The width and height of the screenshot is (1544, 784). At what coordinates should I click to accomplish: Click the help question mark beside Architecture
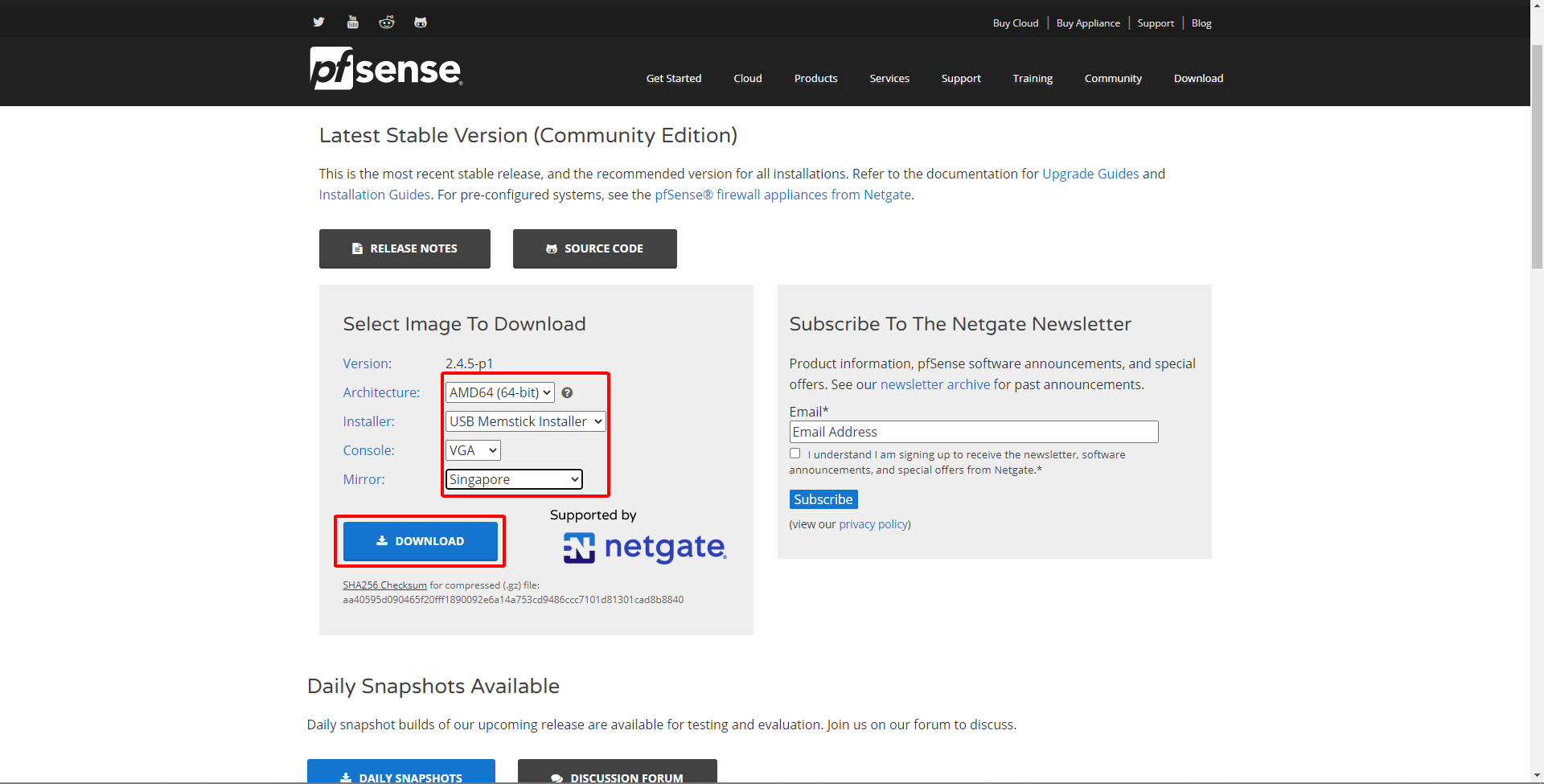click(567, 392)
